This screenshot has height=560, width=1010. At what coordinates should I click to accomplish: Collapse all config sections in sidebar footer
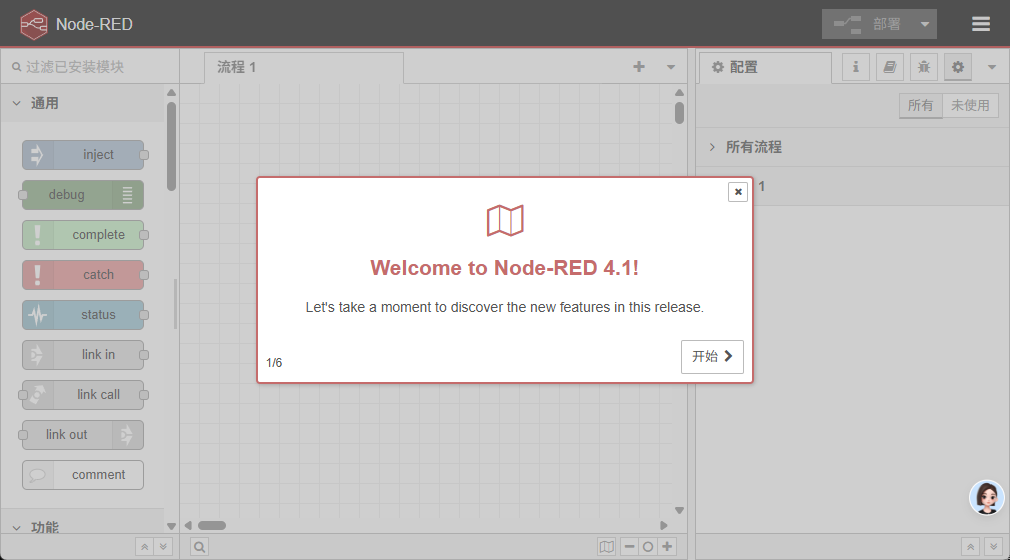[x=970, y=546]
